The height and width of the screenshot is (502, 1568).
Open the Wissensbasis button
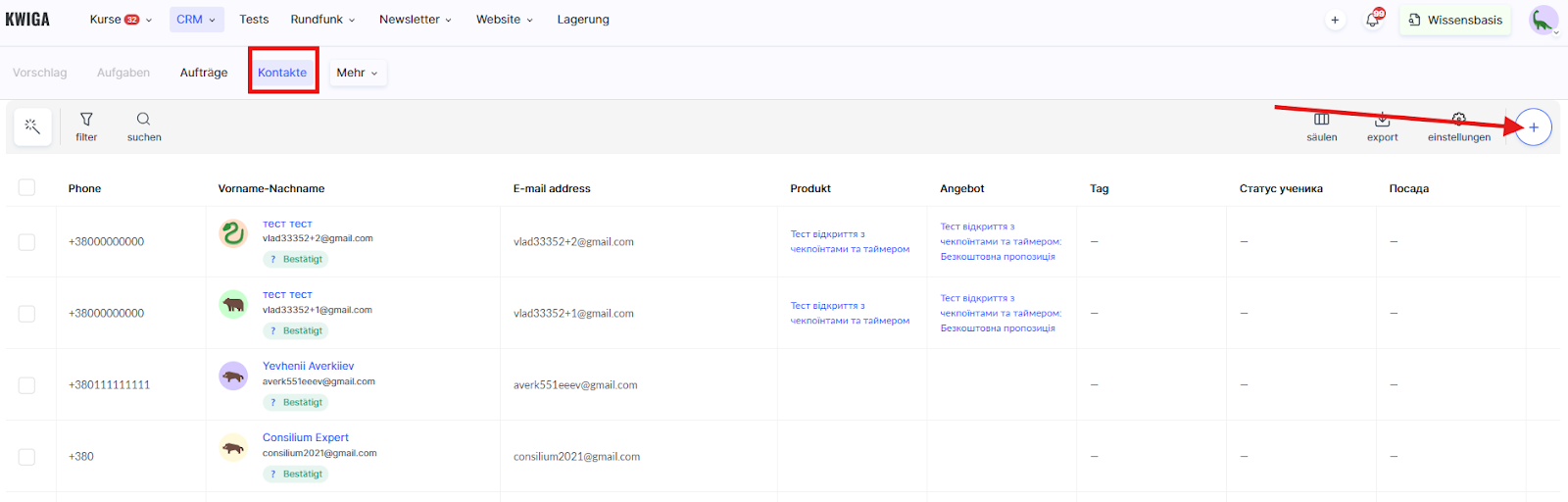coord(1454,20)
